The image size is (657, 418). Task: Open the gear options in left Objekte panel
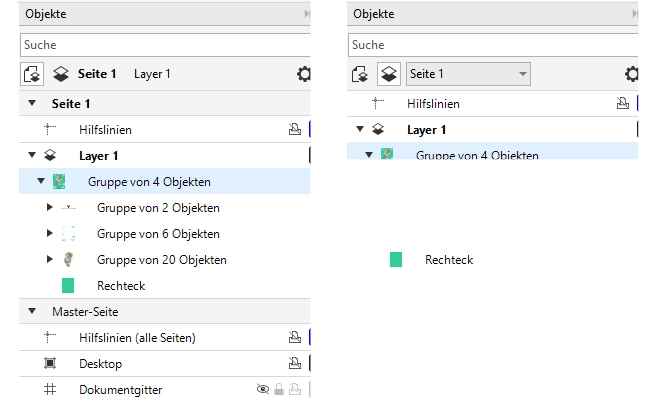(303, 74)
